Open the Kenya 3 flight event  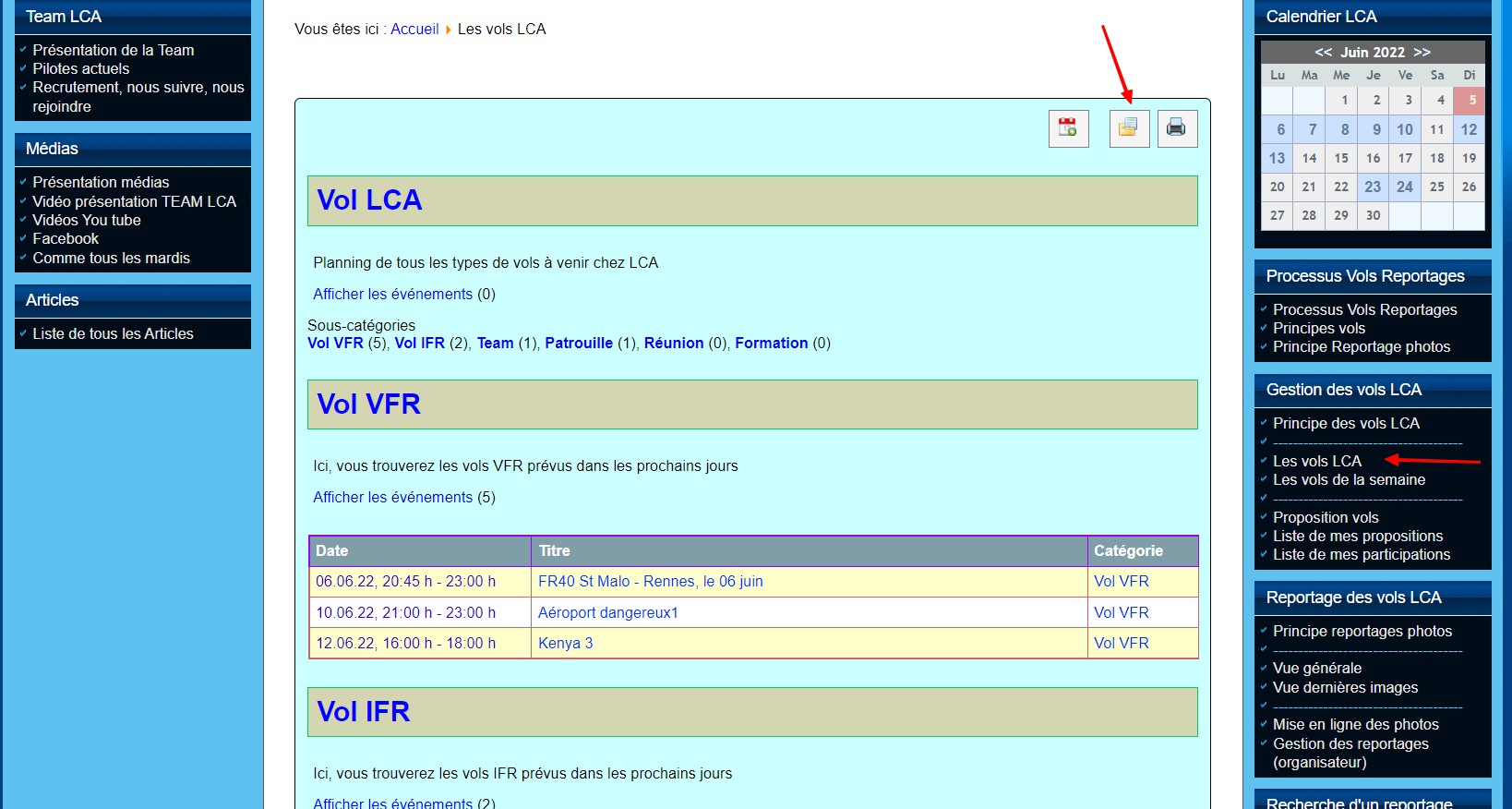click(x=565, y=644)
